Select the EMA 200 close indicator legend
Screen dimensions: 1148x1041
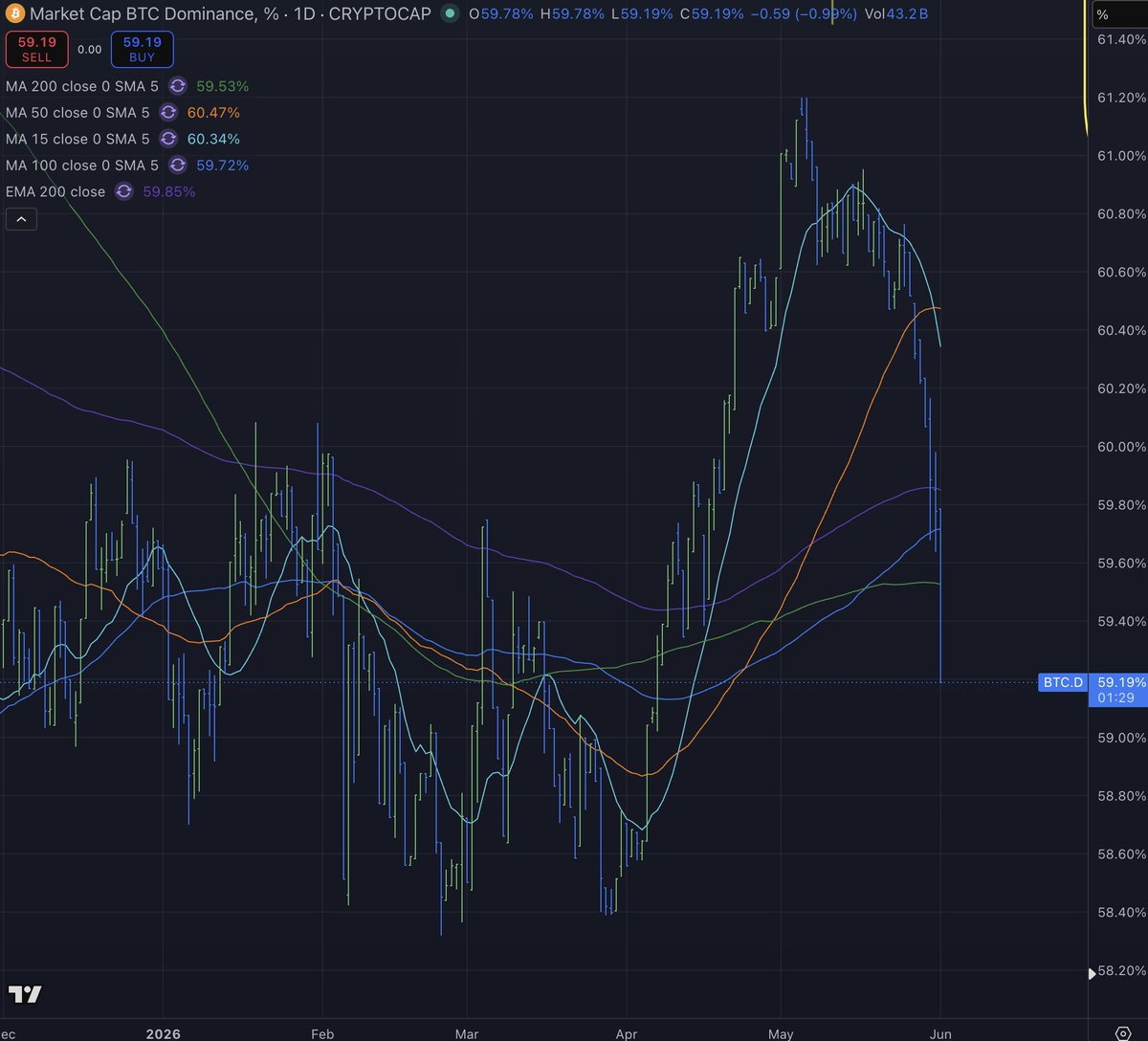[x=55, y=191]
